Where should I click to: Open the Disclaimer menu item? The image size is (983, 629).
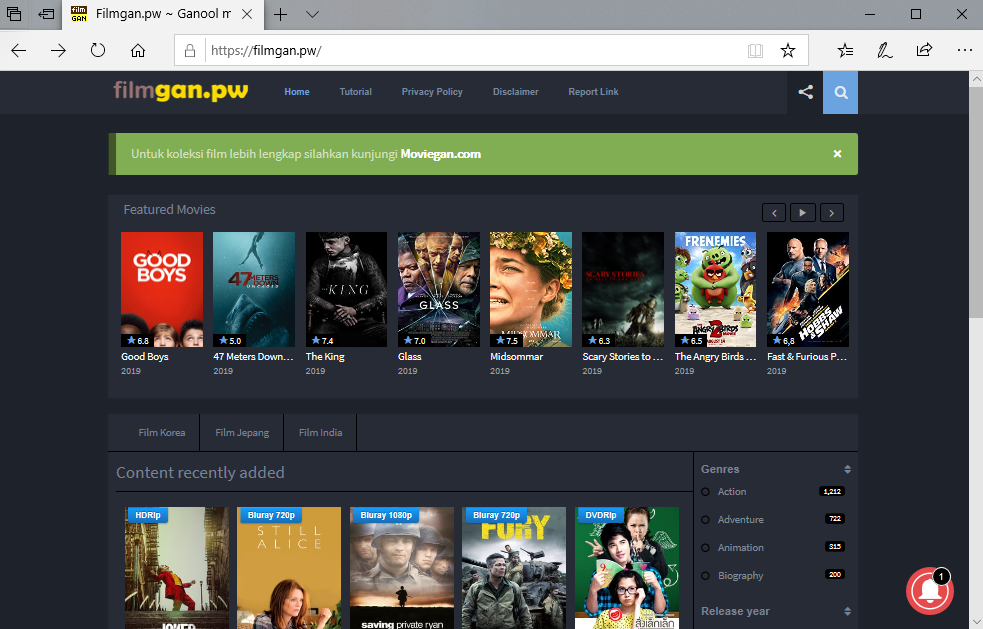click(515, 92)
